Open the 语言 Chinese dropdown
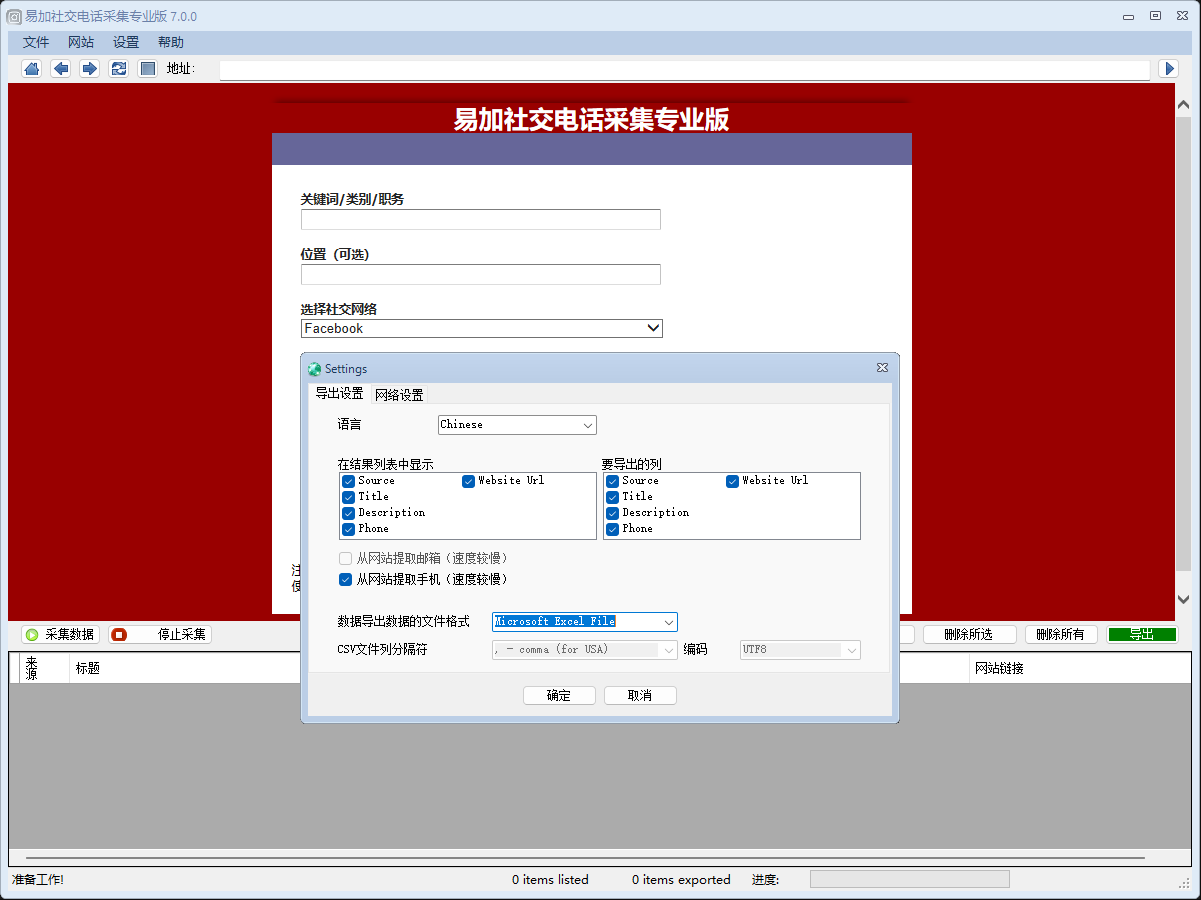 click(517, 425)
